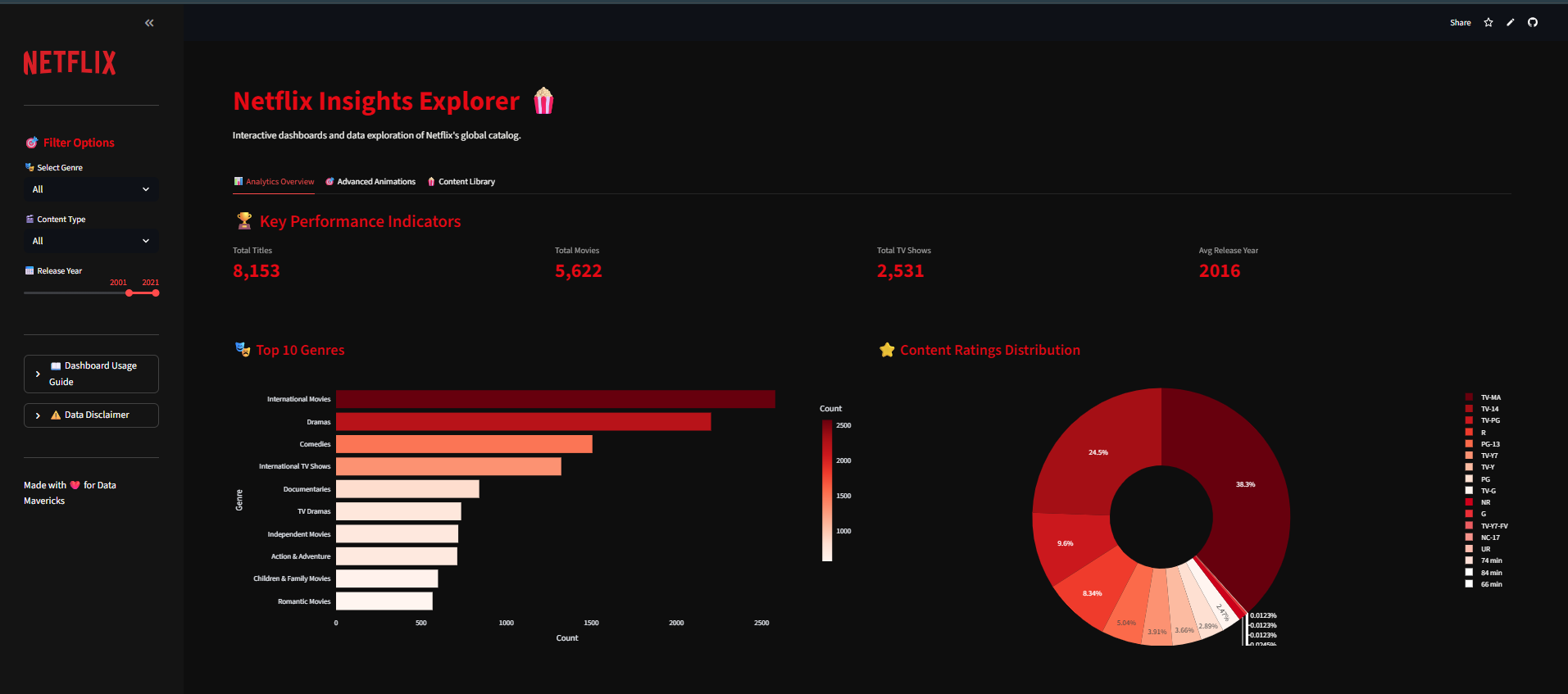Expand the Dashboard Usage Guide section
Viewport: 1568px width, 694px height.
[91, 374]
